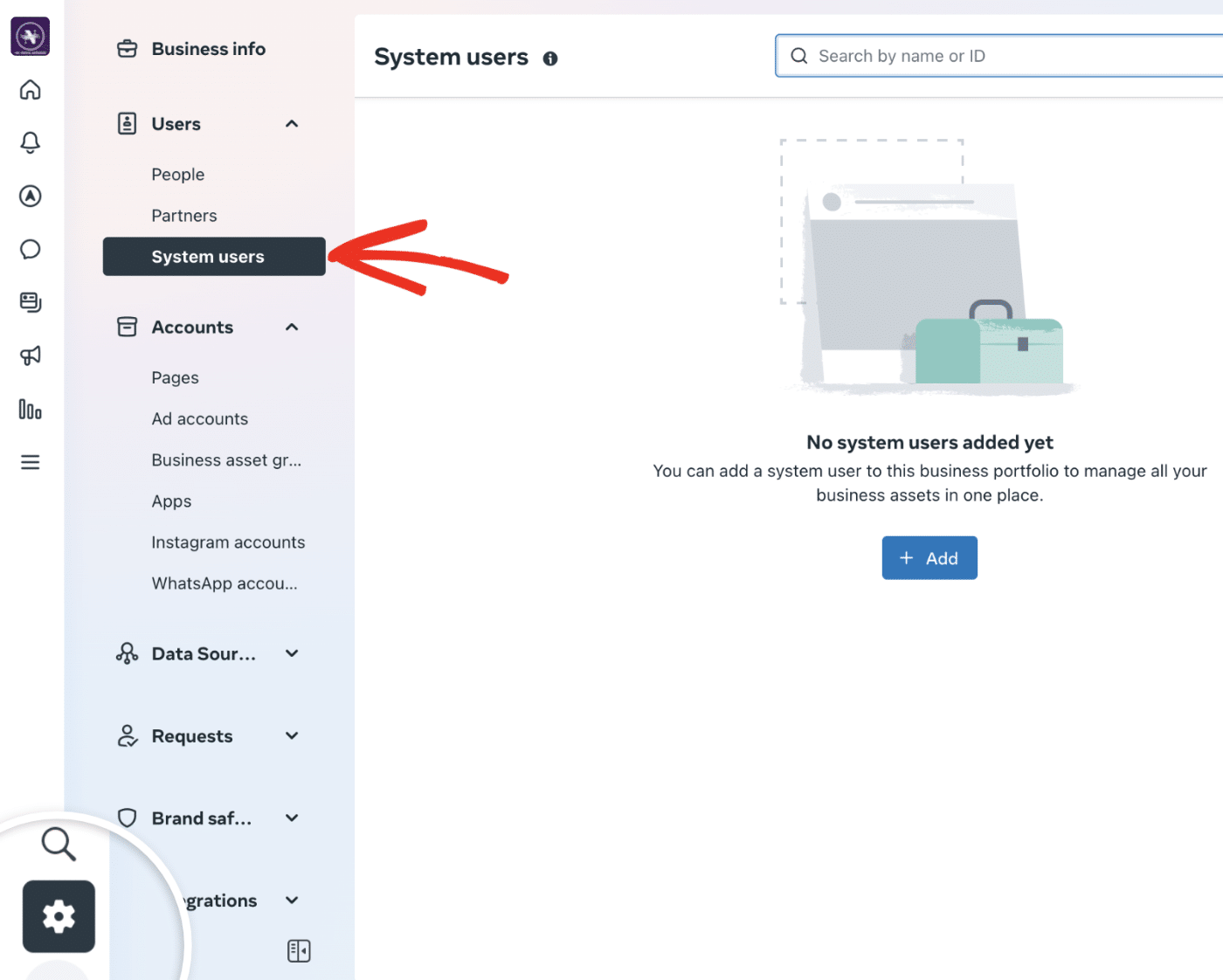1223x980 pixels.
Task: Click the Add button to create a system user
Action: [x=929, y=557]
